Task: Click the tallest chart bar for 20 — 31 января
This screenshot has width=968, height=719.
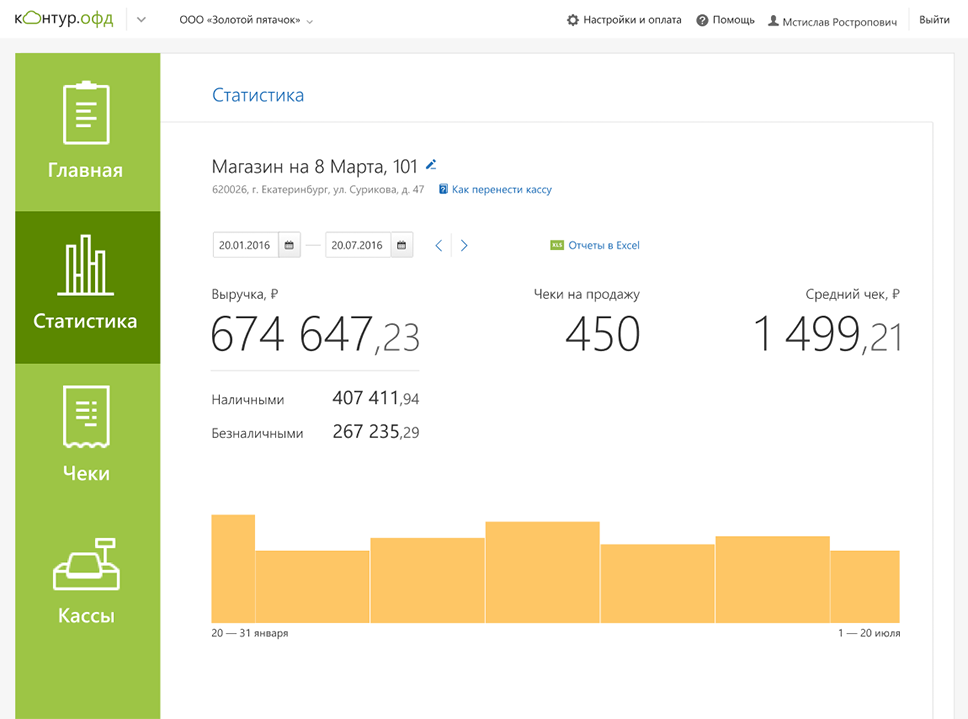Action: tap(233, 568)
